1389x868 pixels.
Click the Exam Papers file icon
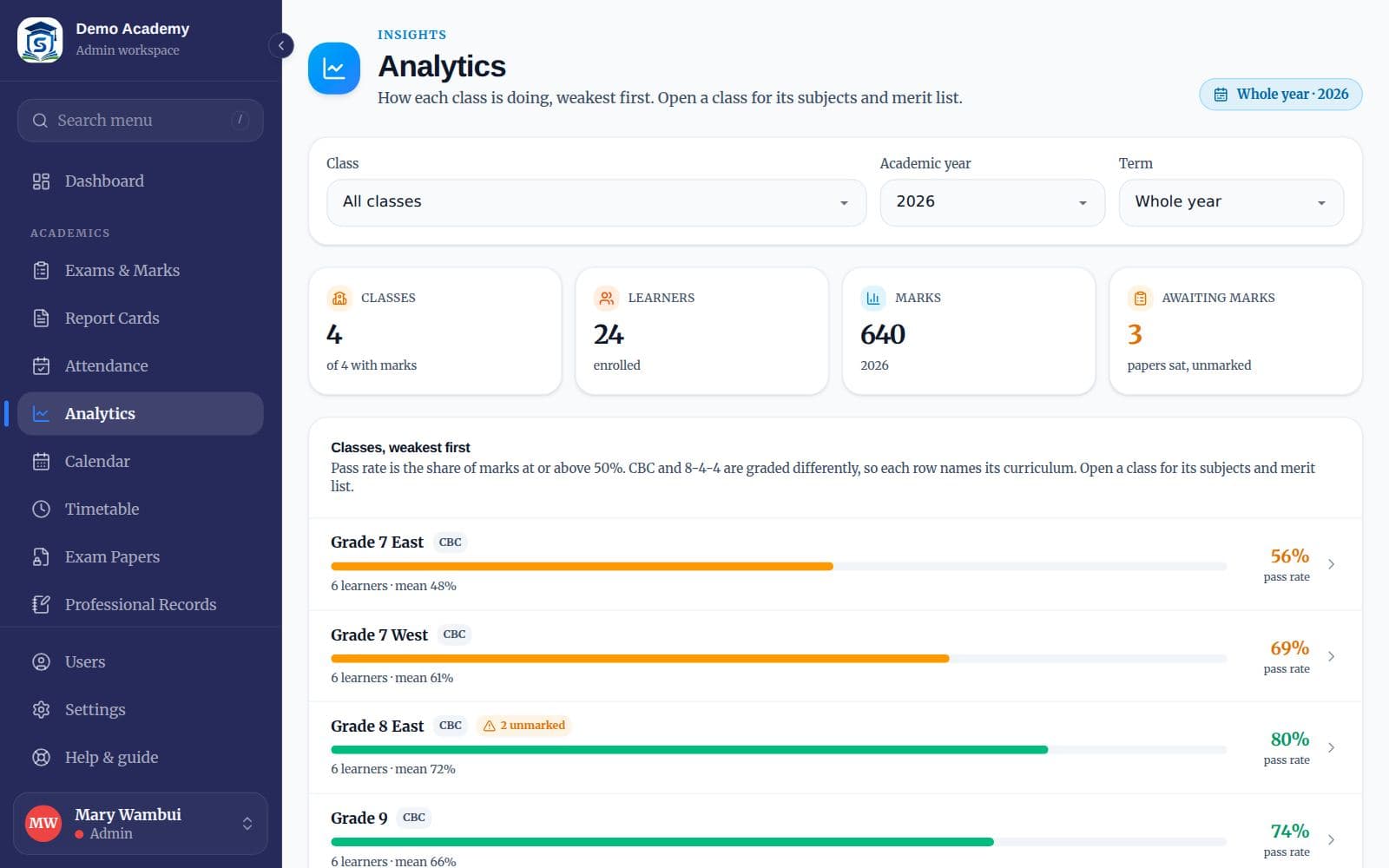click(41, 557)
